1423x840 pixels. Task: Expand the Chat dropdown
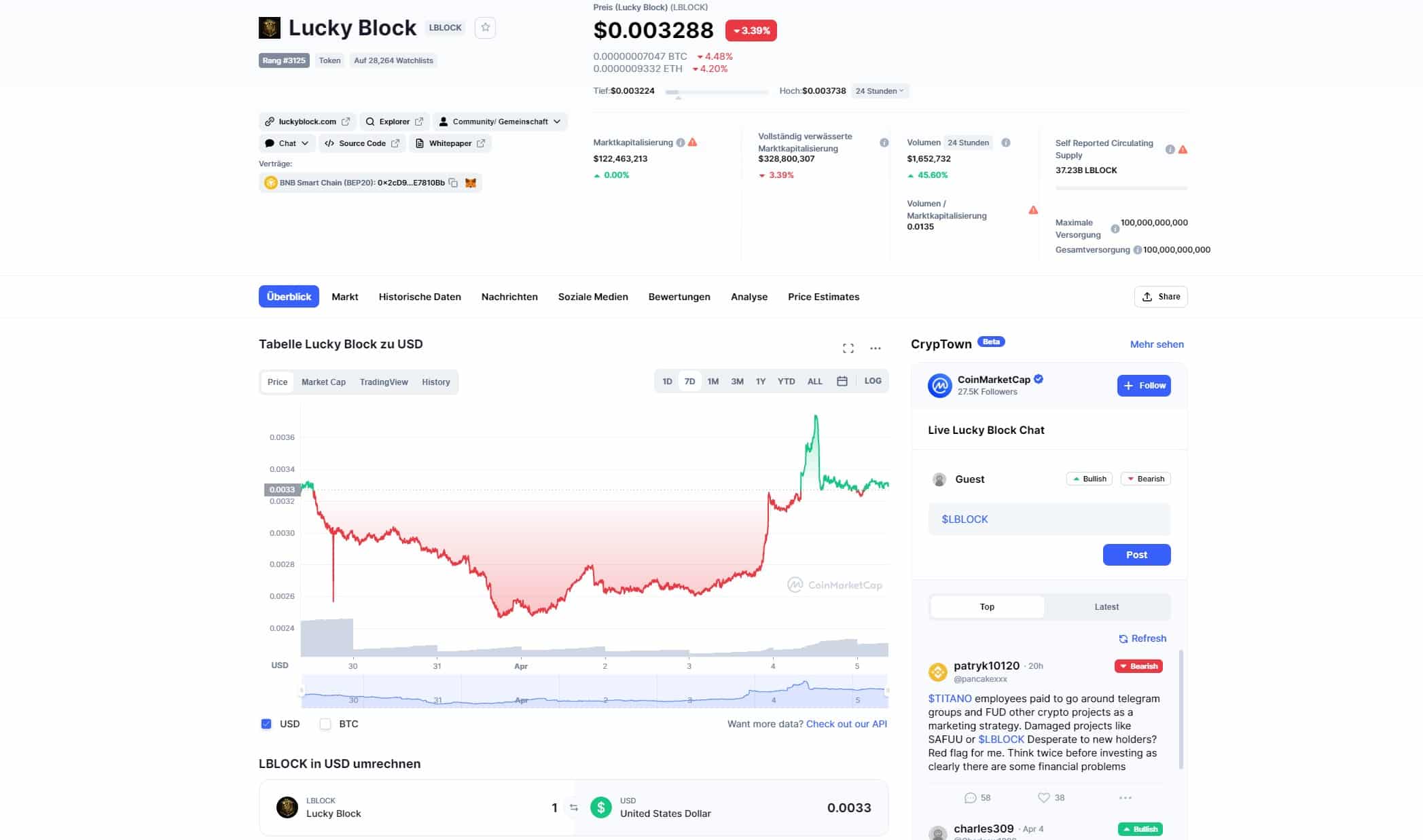tap(287, 143)
